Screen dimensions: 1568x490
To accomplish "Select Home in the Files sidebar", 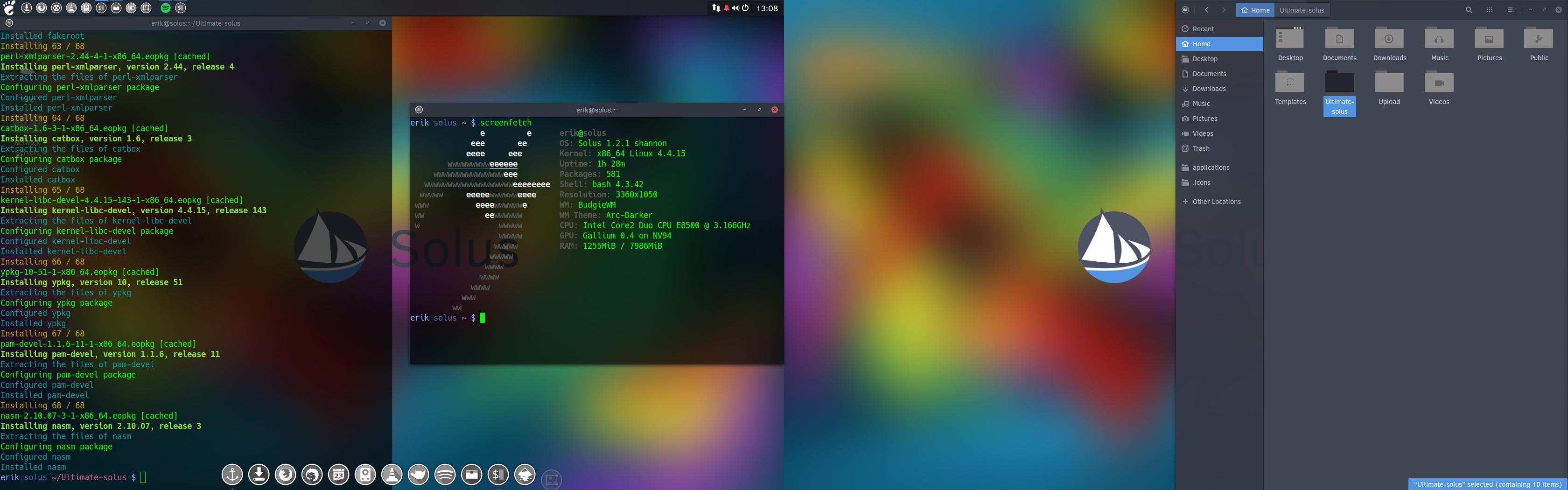I will point(1219,44).
